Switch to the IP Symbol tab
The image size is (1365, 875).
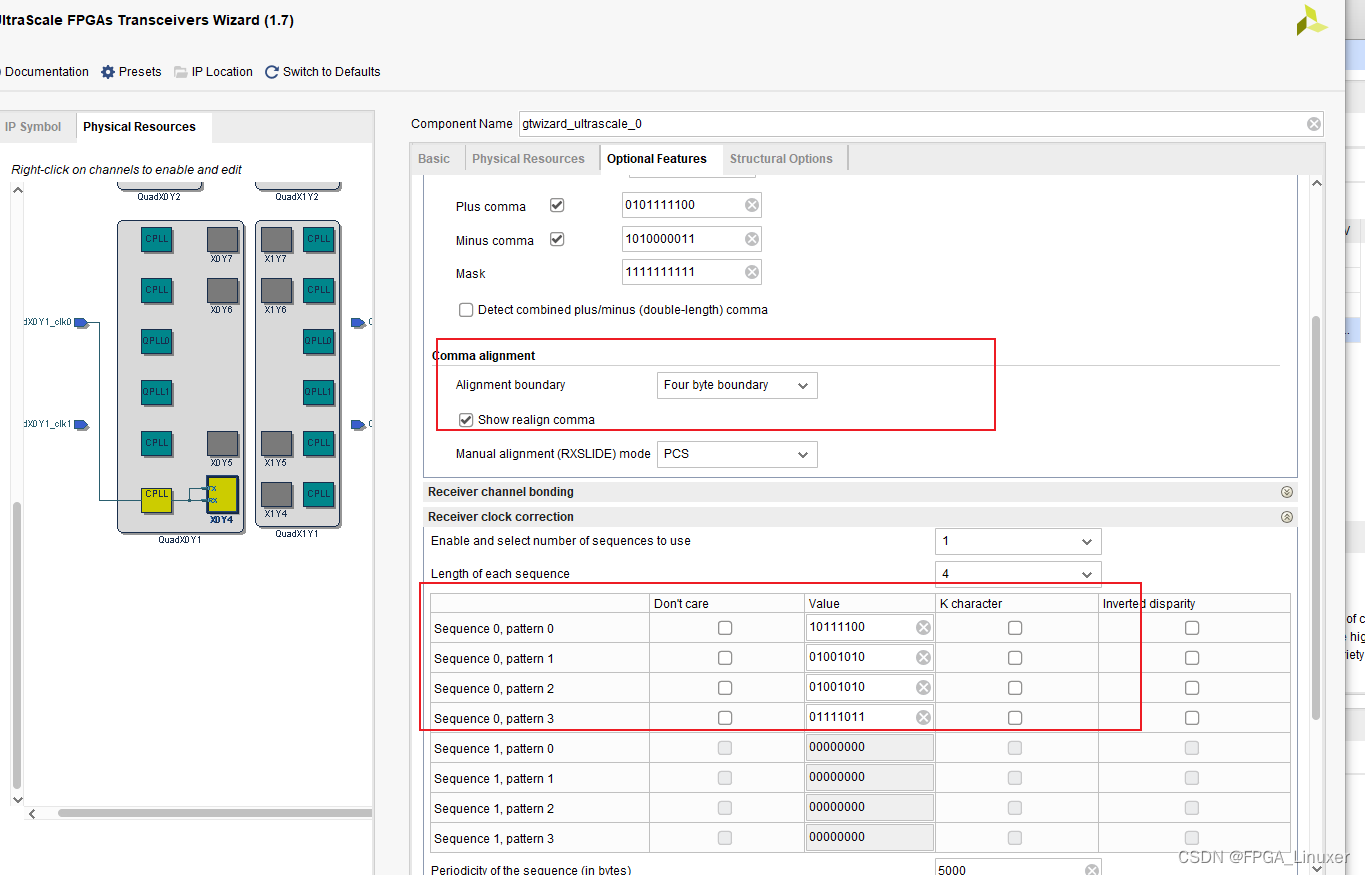33,127
